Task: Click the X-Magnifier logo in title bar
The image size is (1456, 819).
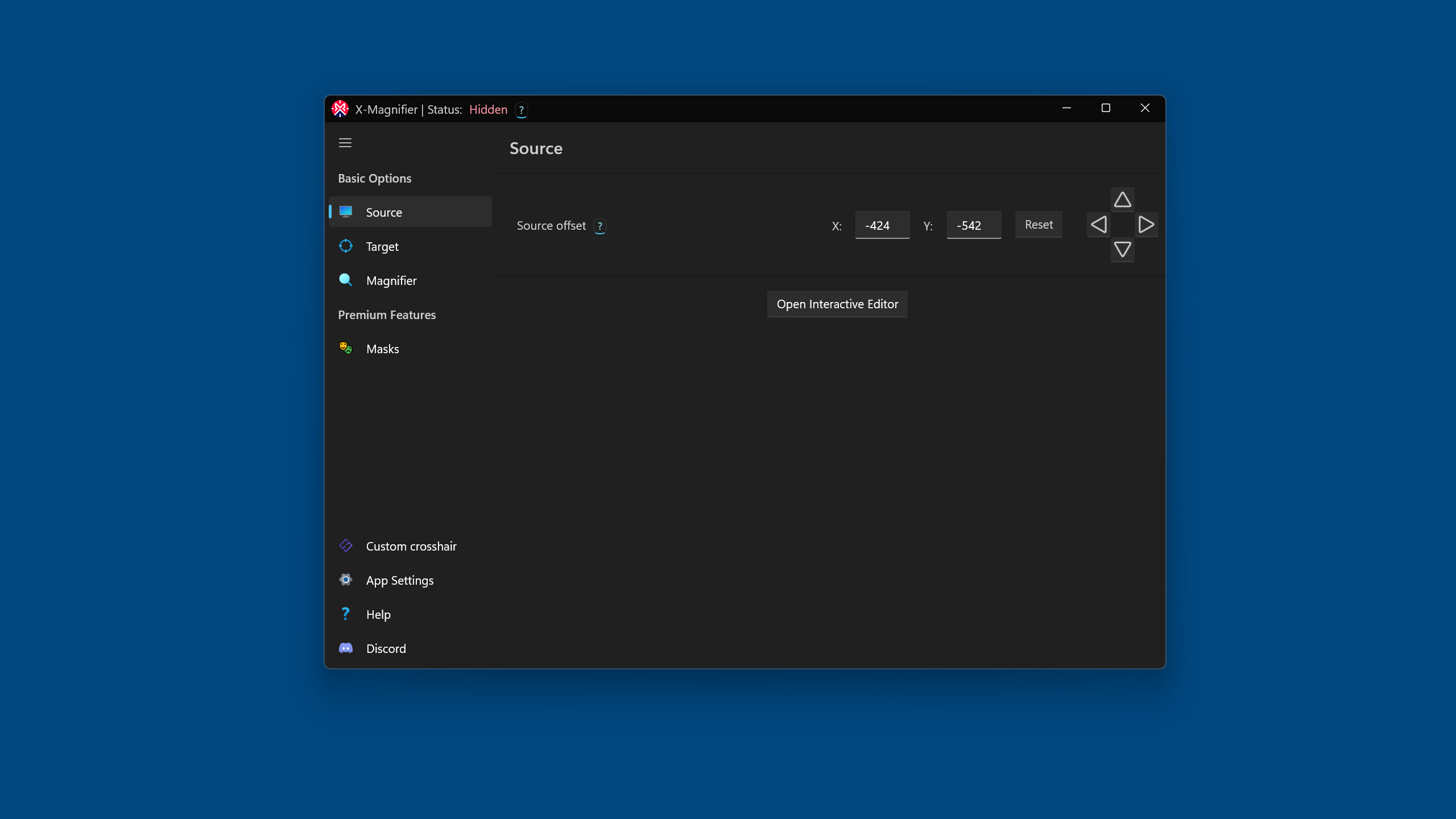Action: pos(340,109)
